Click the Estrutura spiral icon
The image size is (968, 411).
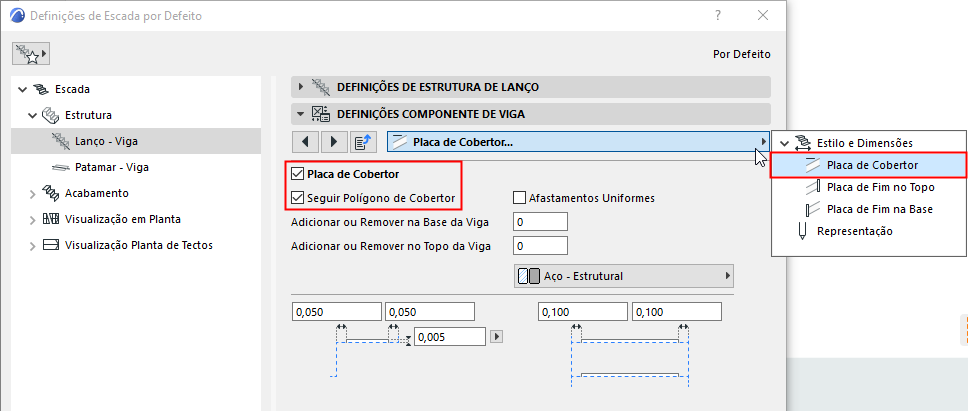pyautogui.click(x=51, y=115)
